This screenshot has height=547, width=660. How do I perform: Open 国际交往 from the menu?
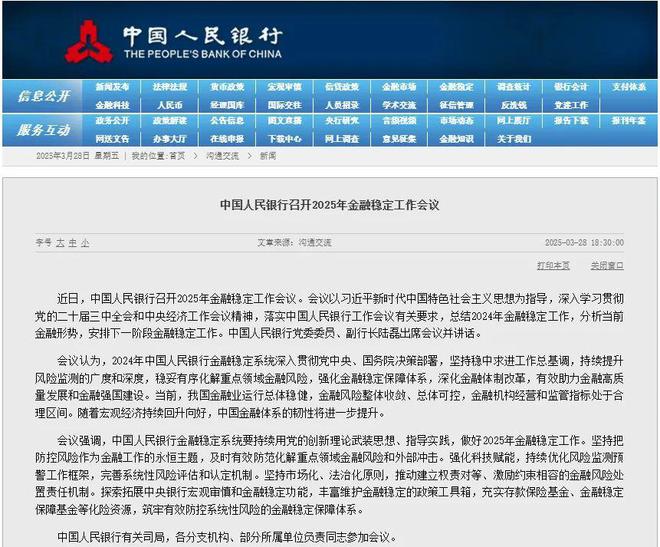coord(285,105)
